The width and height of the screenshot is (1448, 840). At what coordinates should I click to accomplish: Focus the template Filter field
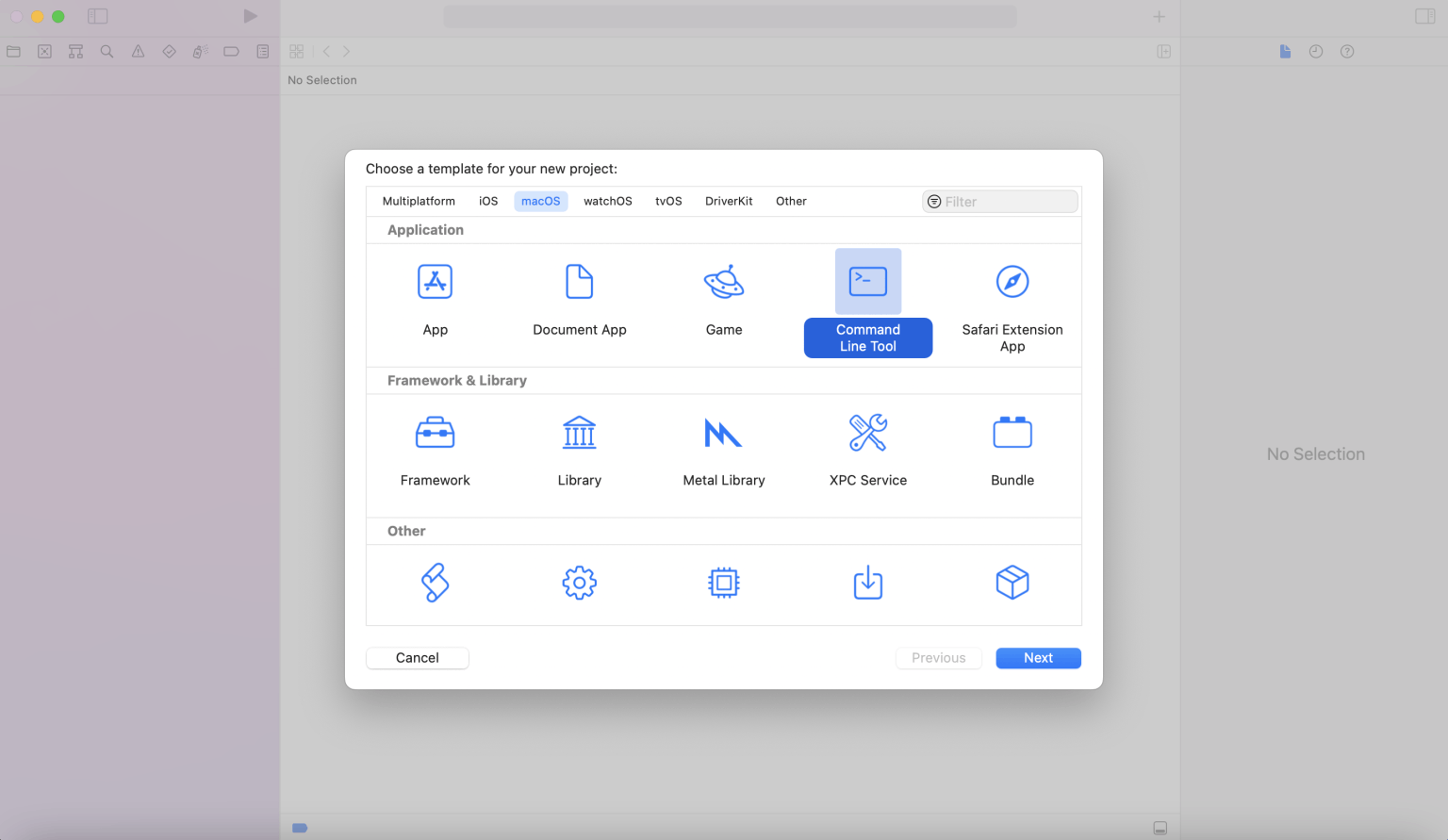(x=999, y=202)
